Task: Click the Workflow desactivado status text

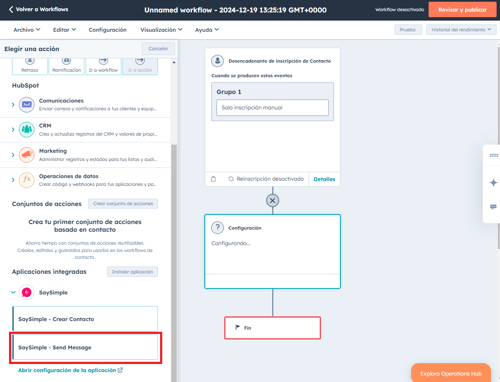Action: [x=399, y=10]
